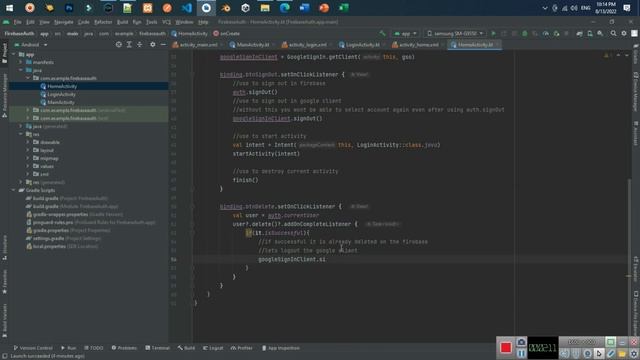This screenshot has width=640, height=360.
Task: Pause the screen recording
Action: 521,353
